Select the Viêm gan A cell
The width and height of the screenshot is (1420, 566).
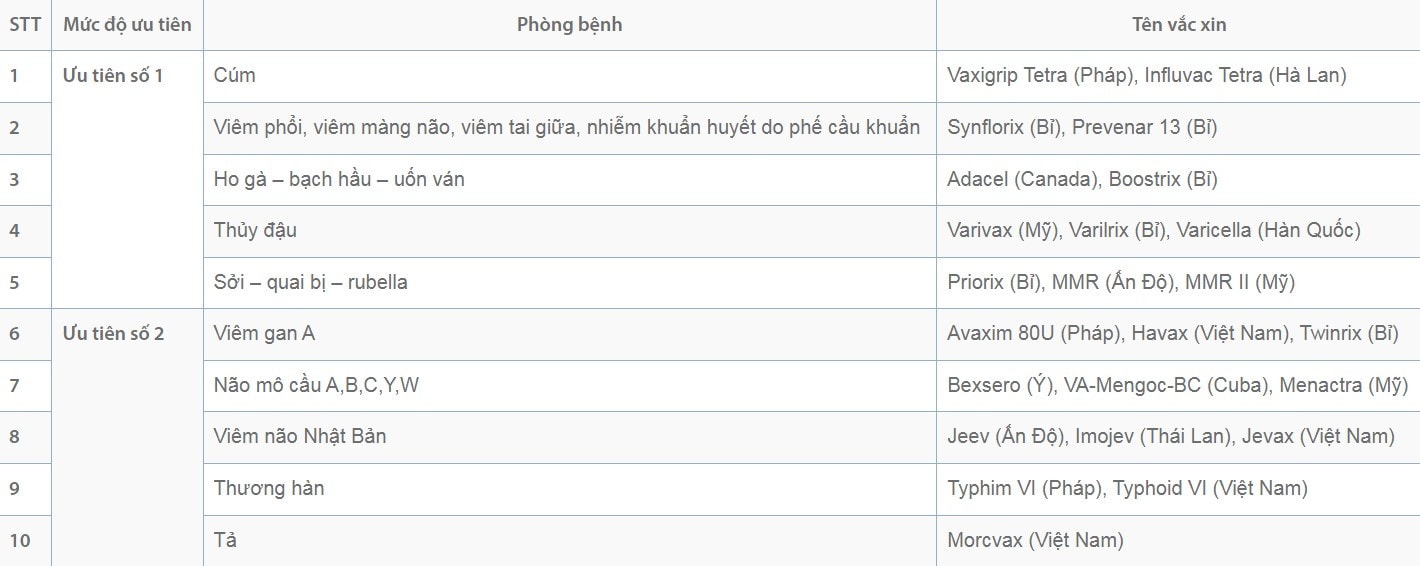(570, 334)
